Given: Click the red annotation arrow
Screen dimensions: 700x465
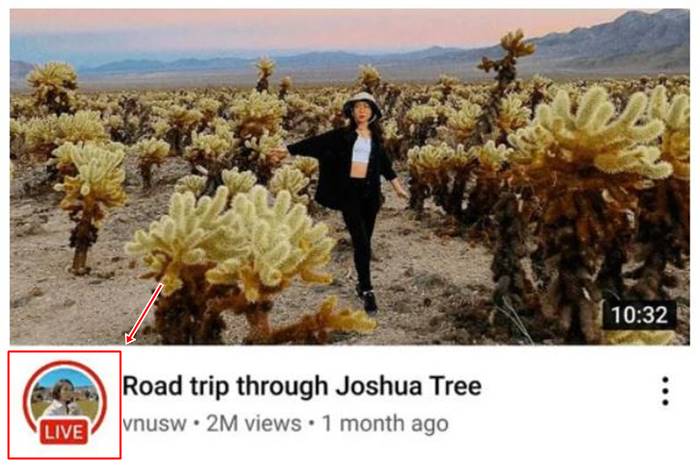Looking at the screenshot, I should pyautogui.click(x=144, y=313).
